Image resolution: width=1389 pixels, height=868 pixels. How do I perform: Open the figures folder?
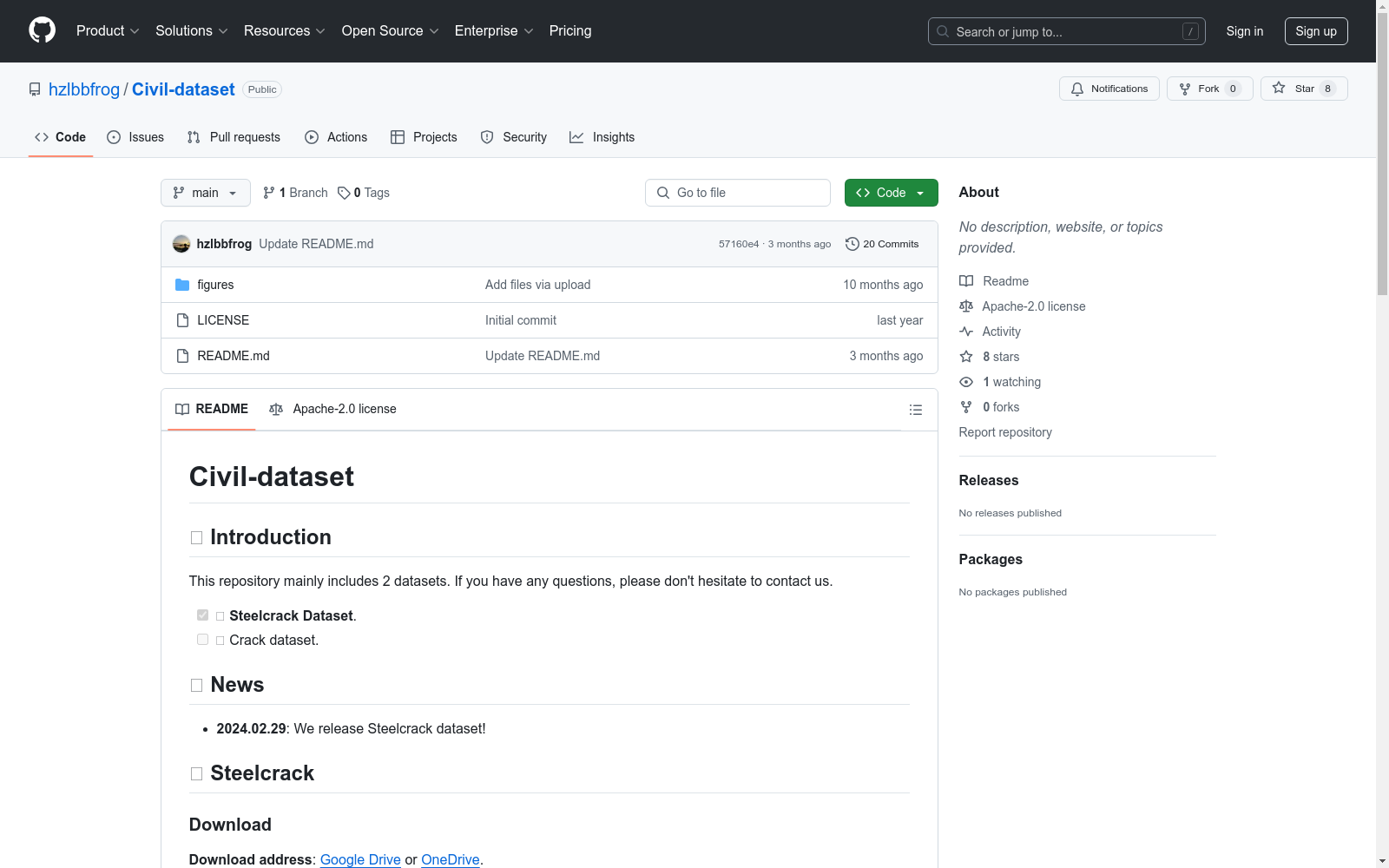[215, 285]
